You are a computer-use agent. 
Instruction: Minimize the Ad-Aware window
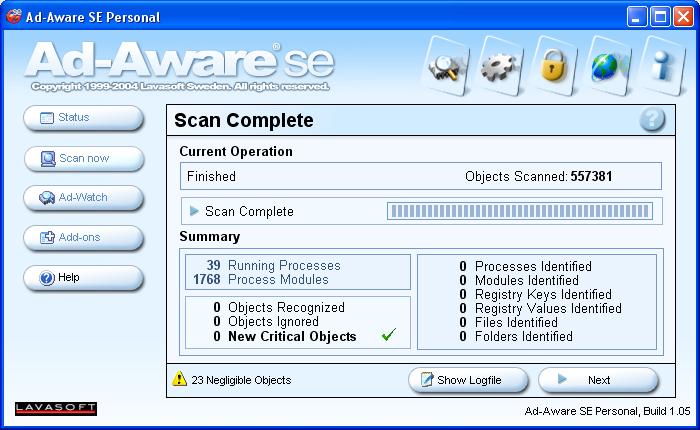point(637,17)
